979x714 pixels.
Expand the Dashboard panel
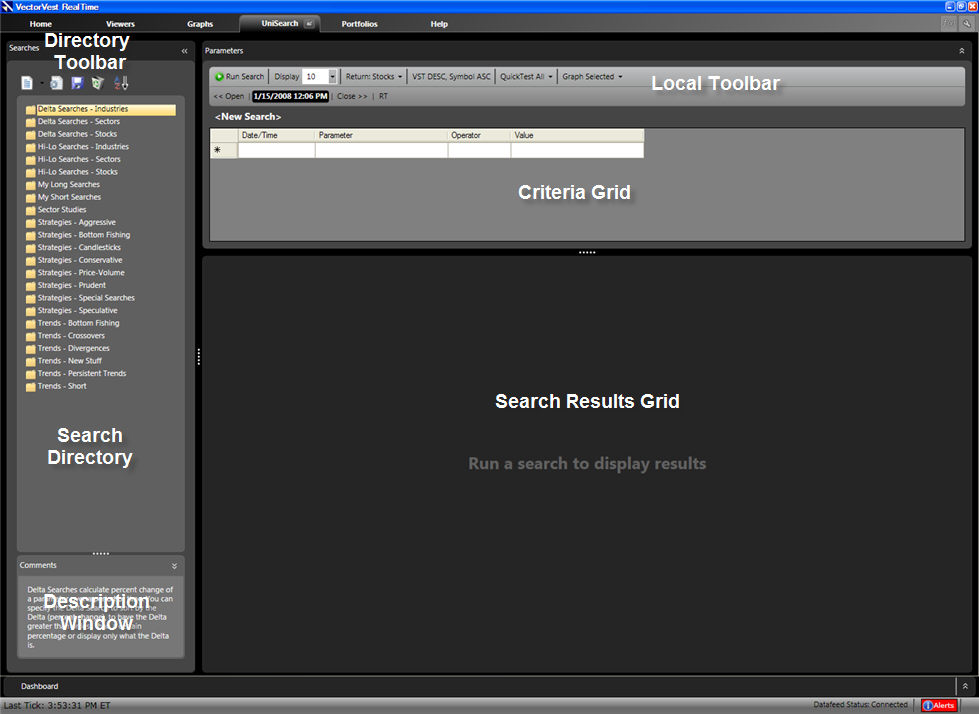(x=964, y=686)
